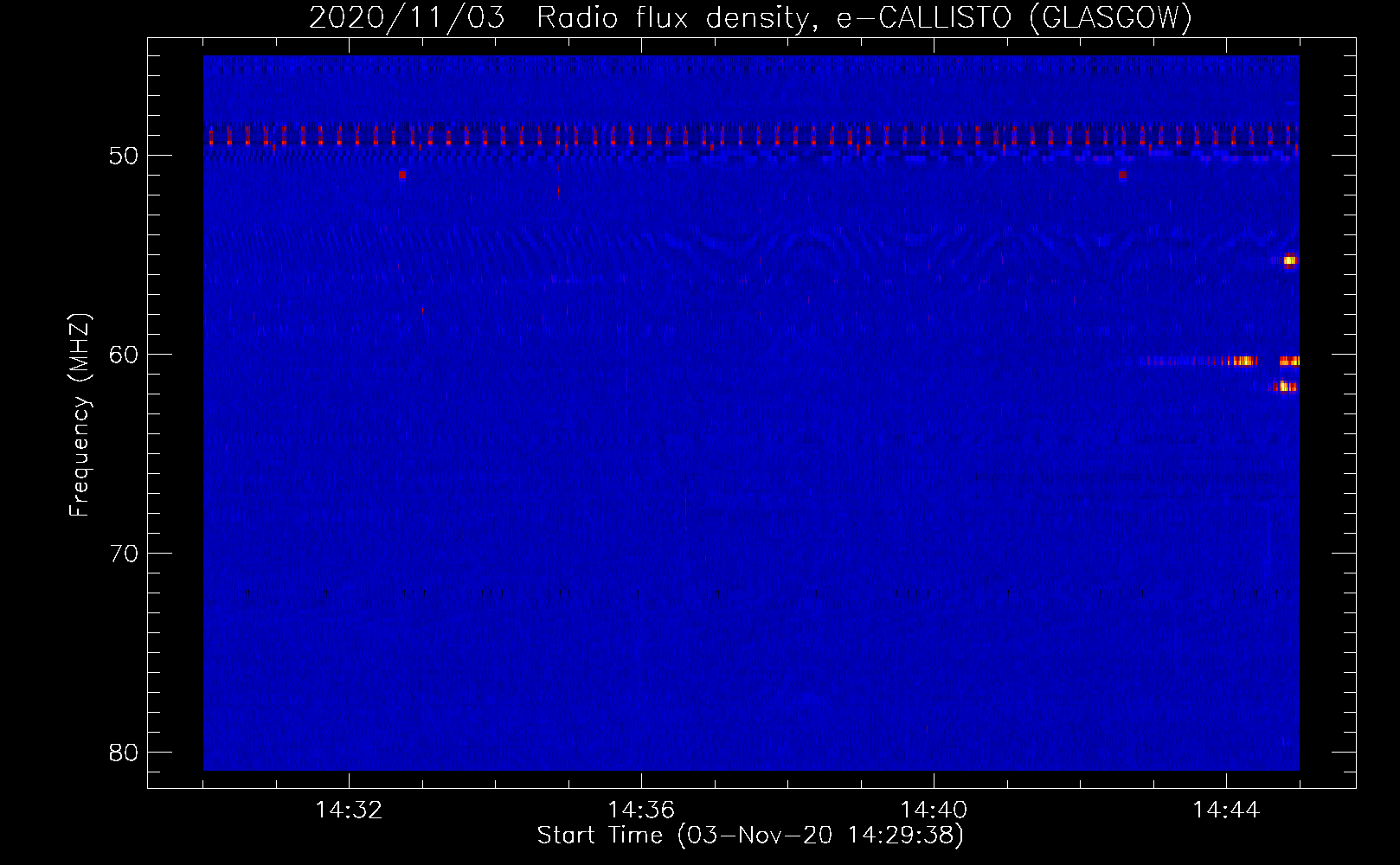Viewport: 1400px width, 865px height.
Task: Click the date 2020/11/03 in the title
Action: [407, 17]
